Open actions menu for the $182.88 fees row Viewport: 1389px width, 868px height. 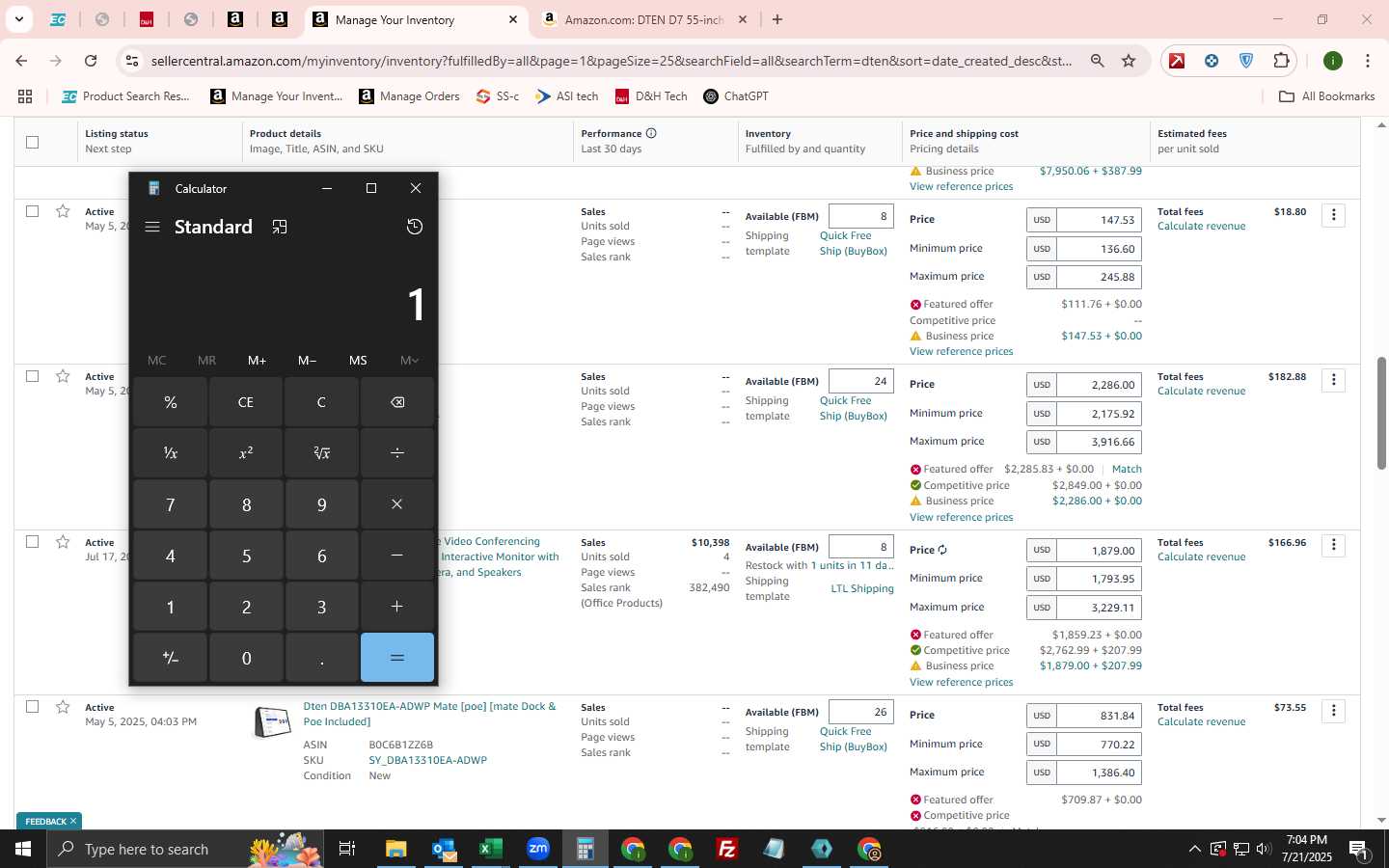tap(1334, 380)
